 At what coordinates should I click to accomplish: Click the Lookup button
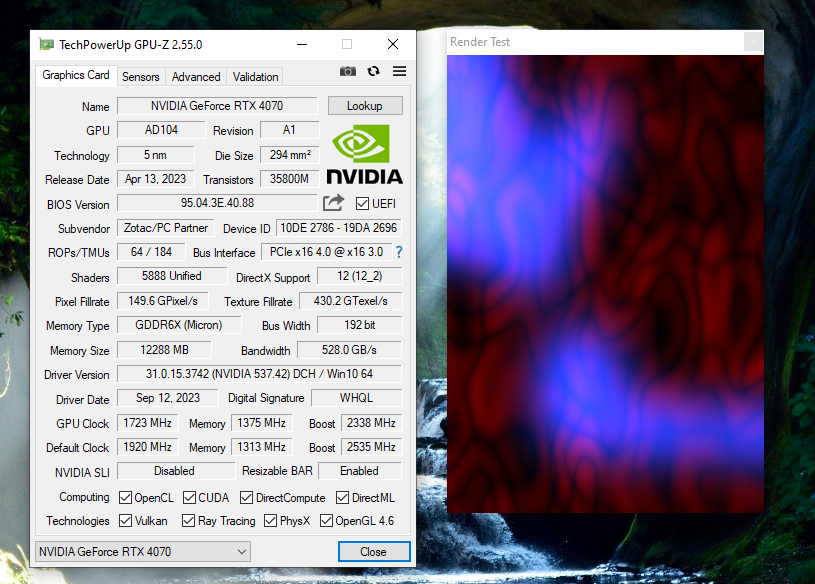[365, 105]
